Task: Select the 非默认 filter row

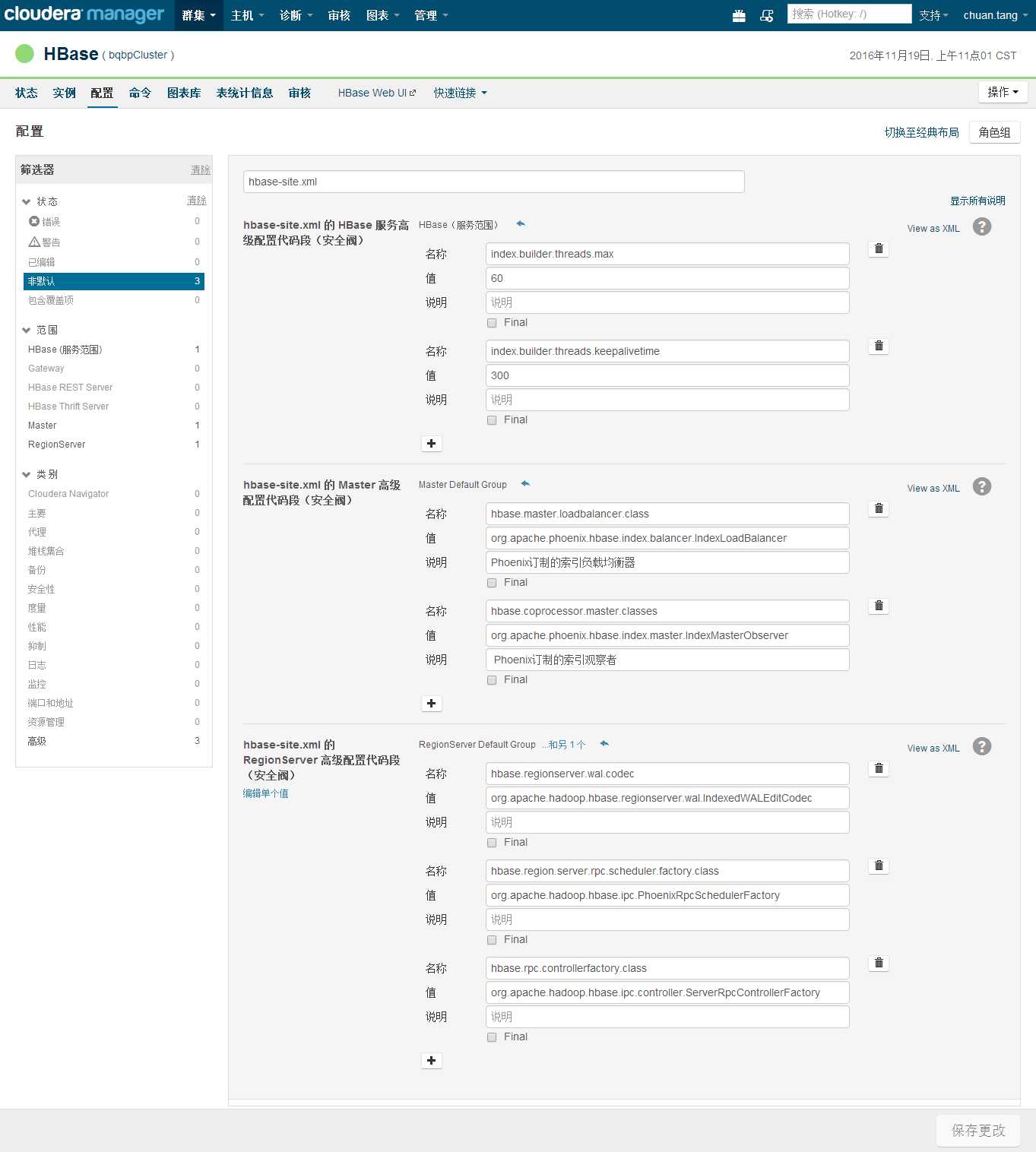Action: pos(114,281)
